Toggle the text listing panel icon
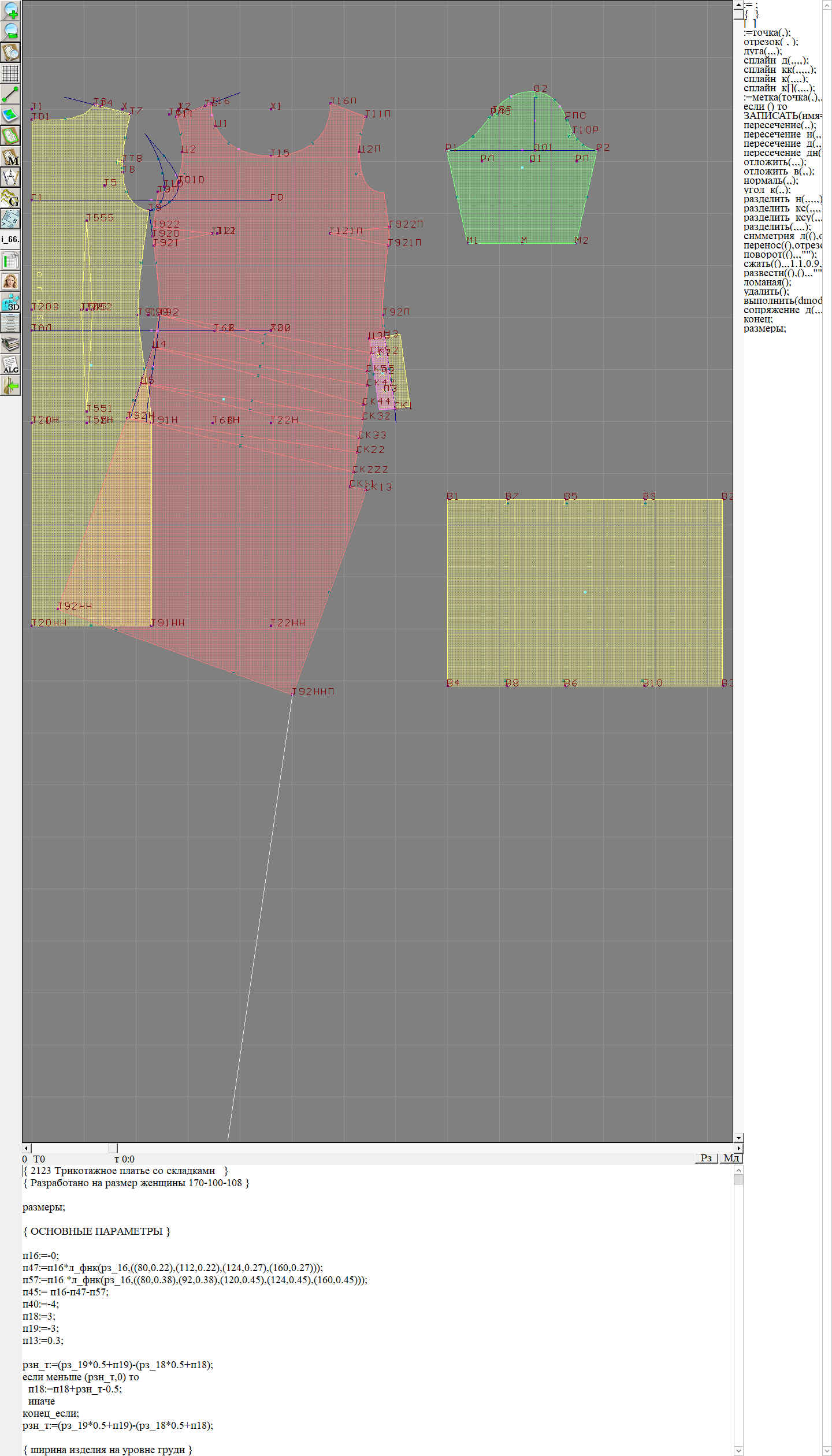This screenshot has width=832, height=1456. tap(10, 323)
